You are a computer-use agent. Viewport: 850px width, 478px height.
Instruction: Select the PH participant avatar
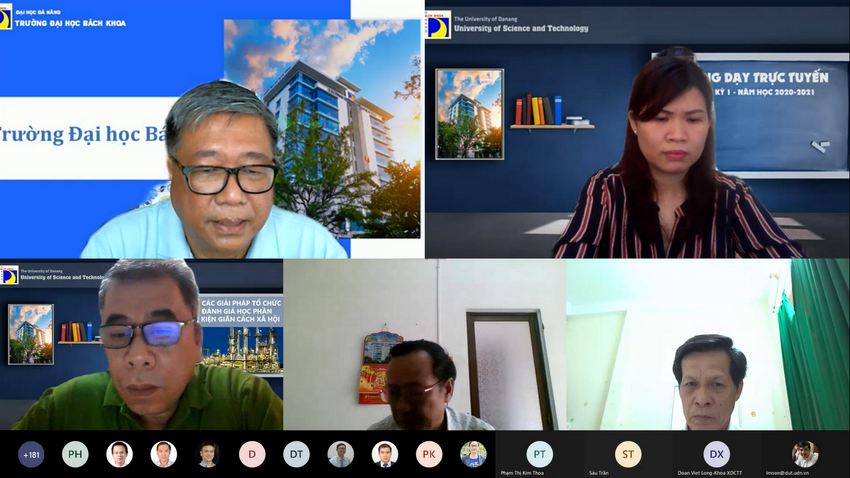coord(75,455)
